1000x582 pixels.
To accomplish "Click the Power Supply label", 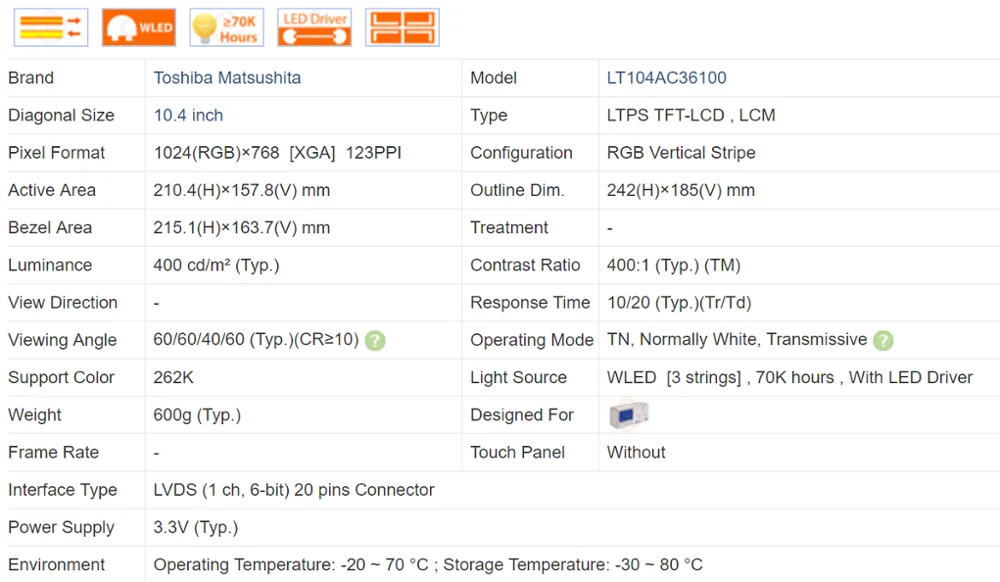I will [x=61, y=528].
